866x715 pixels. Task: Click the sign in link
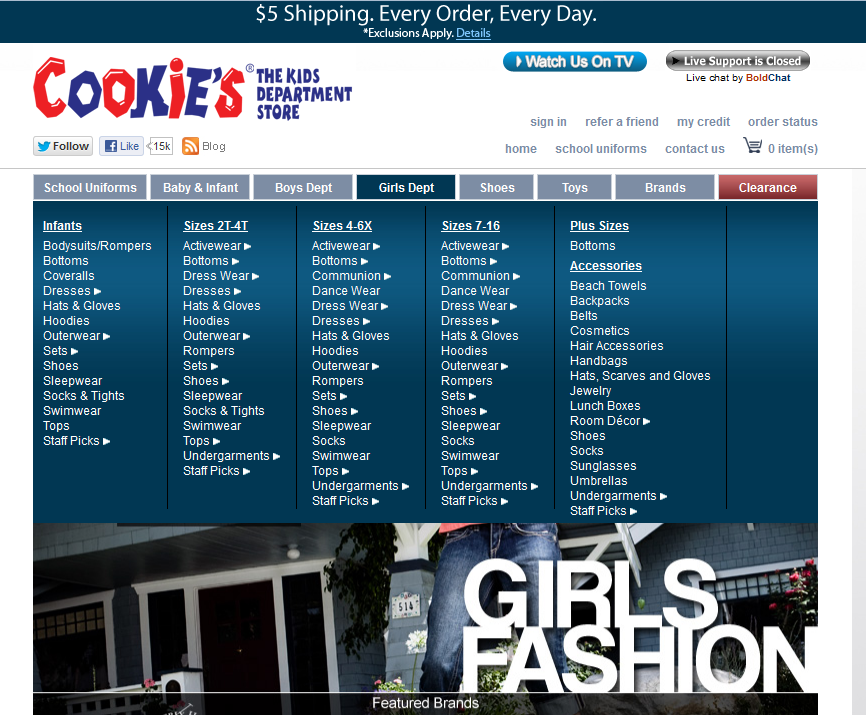click(x=548, y=122)
